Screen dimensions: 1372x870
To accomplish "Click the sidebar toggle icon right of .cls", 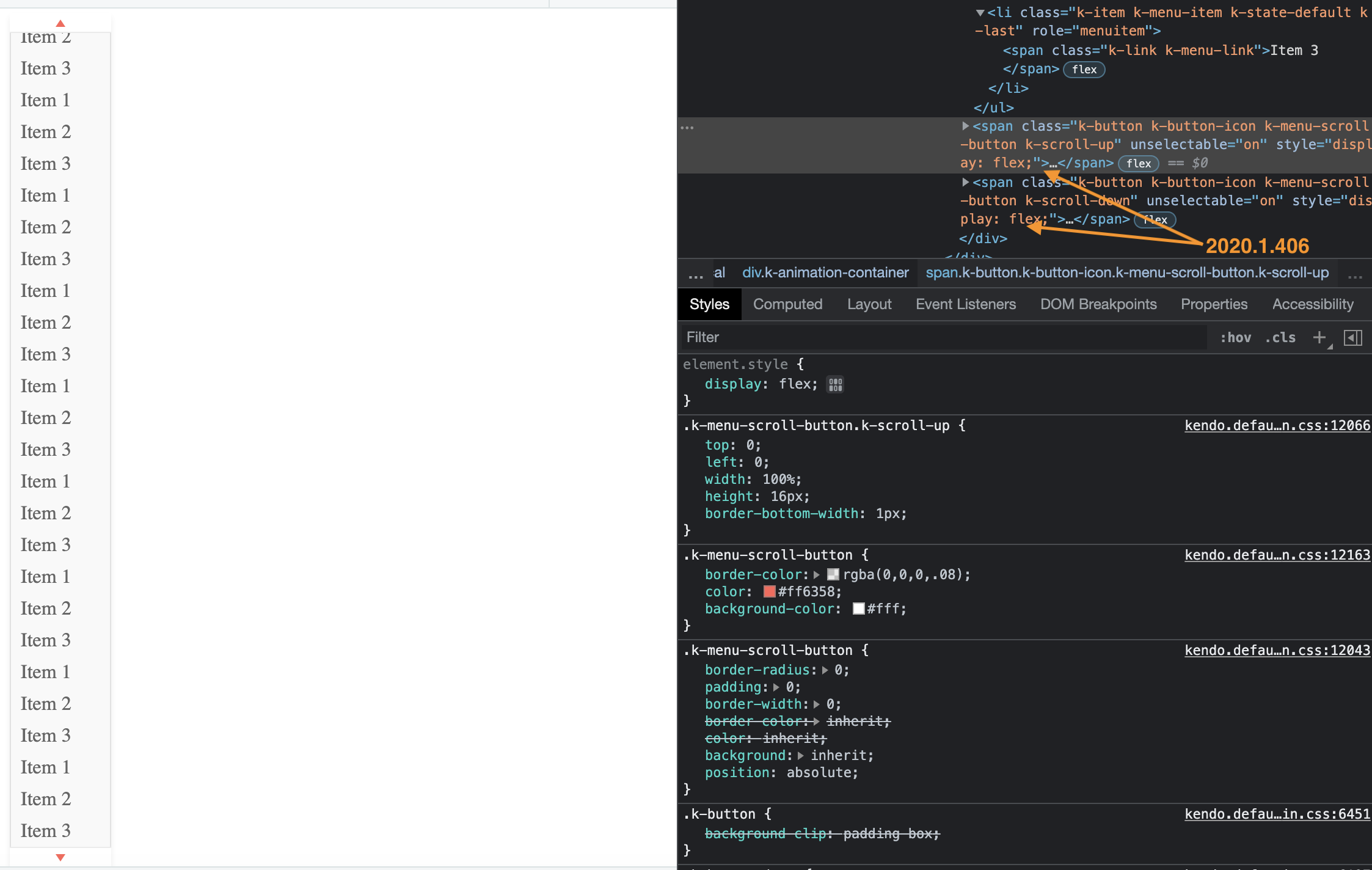I will coord(1354,337).
